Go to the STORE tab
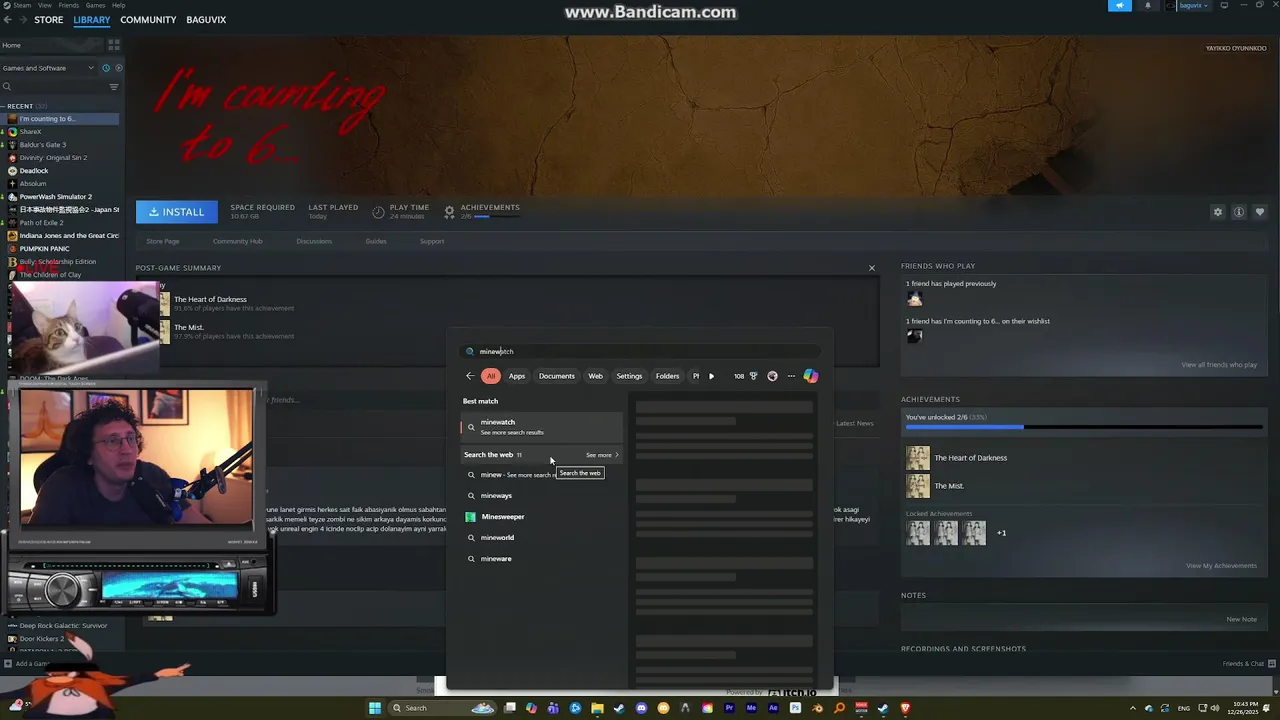Screen dimensions: 1280x720 click(x=49, y=20)
